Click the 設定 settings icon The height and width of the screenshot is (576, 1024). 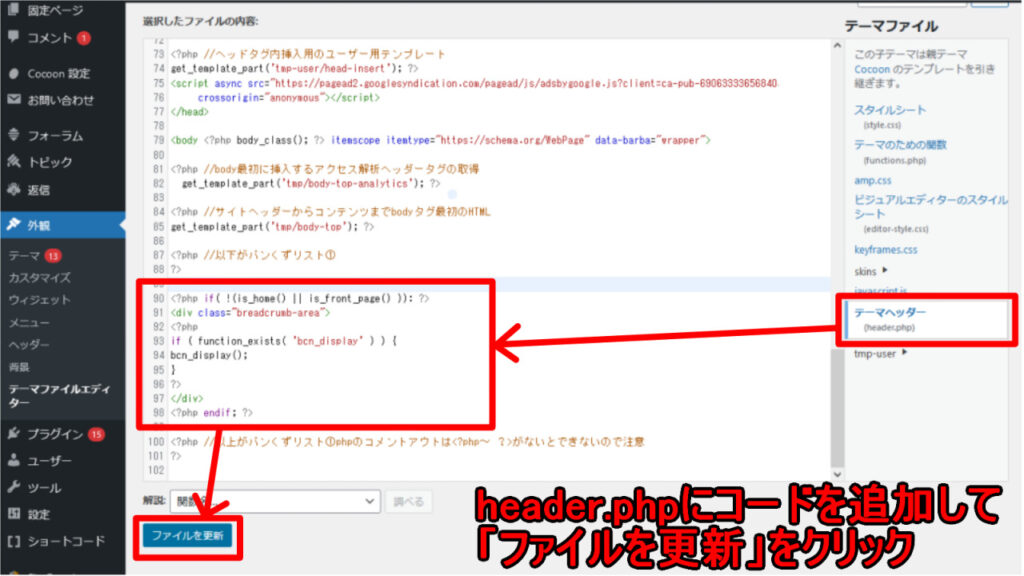[x=13, y=514]
